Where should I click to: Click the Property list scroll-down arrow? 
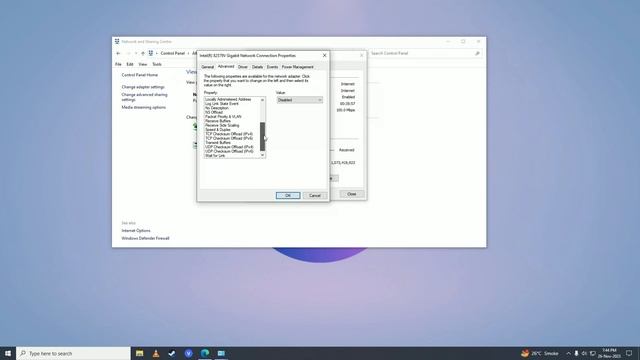(262, 155)
